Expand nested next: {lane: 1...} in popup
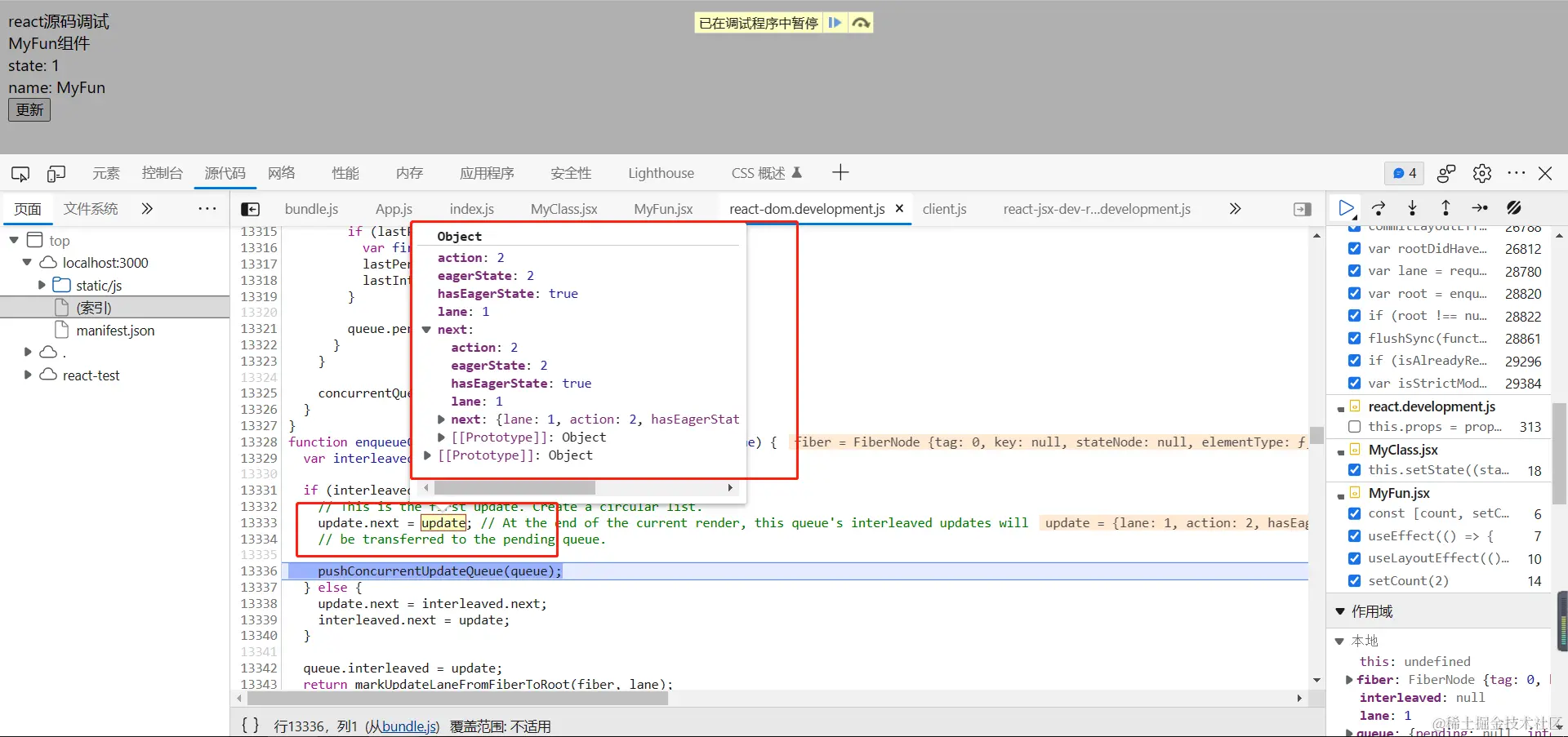The image size is (1568, 737). (441, 420)
